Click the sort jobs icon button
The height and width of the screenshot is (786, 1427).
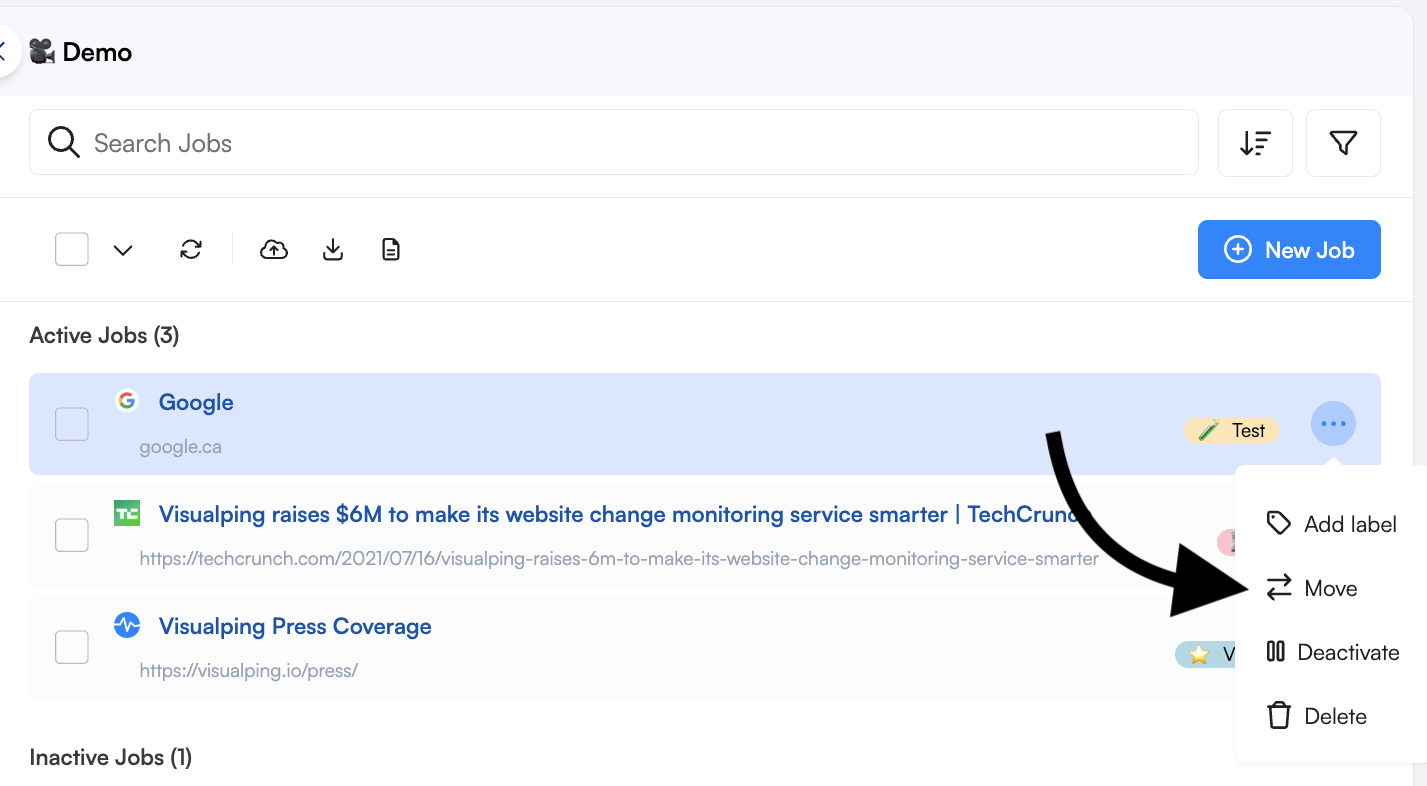pos(1255,143)
